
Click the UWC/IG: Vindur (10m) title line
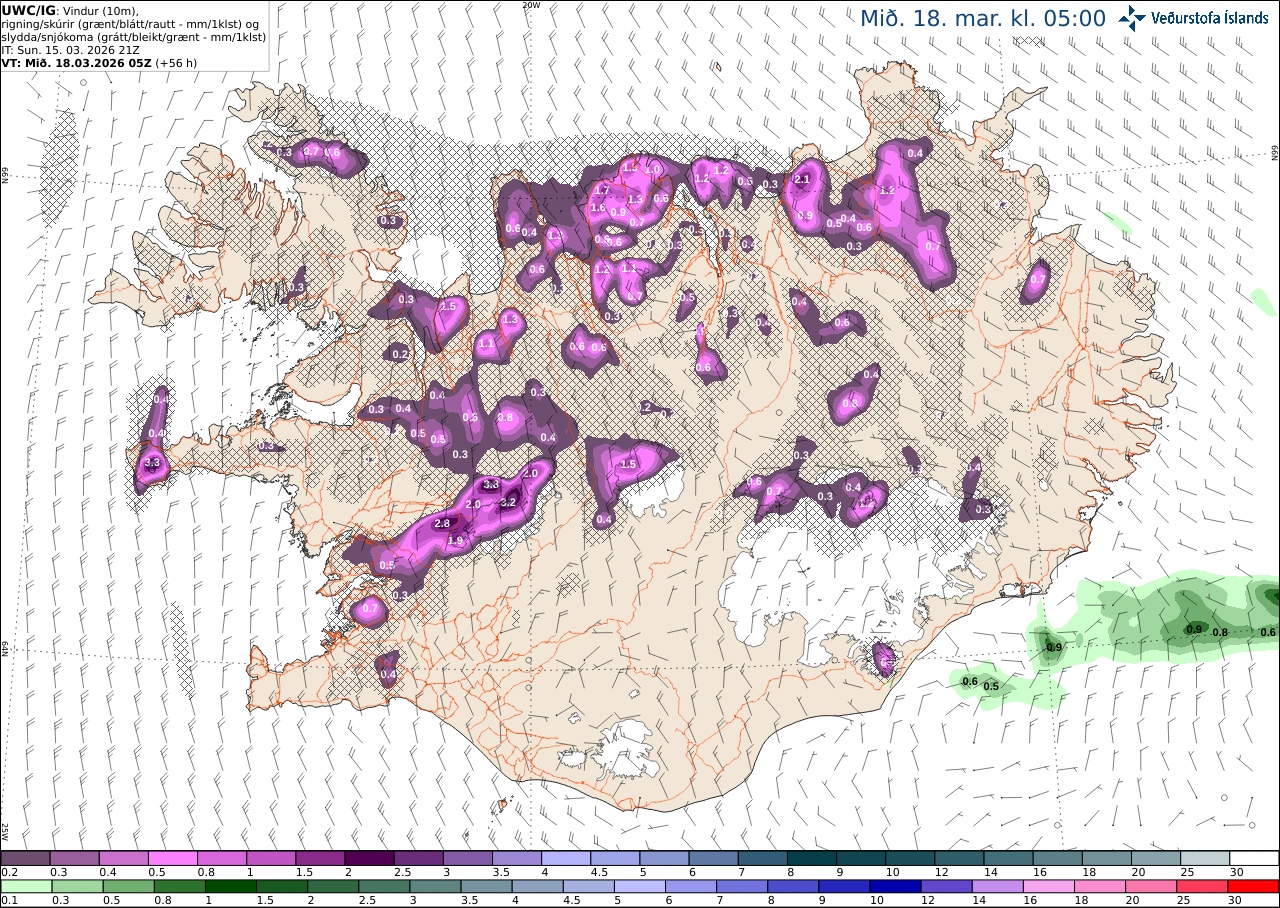click(69, 10)
